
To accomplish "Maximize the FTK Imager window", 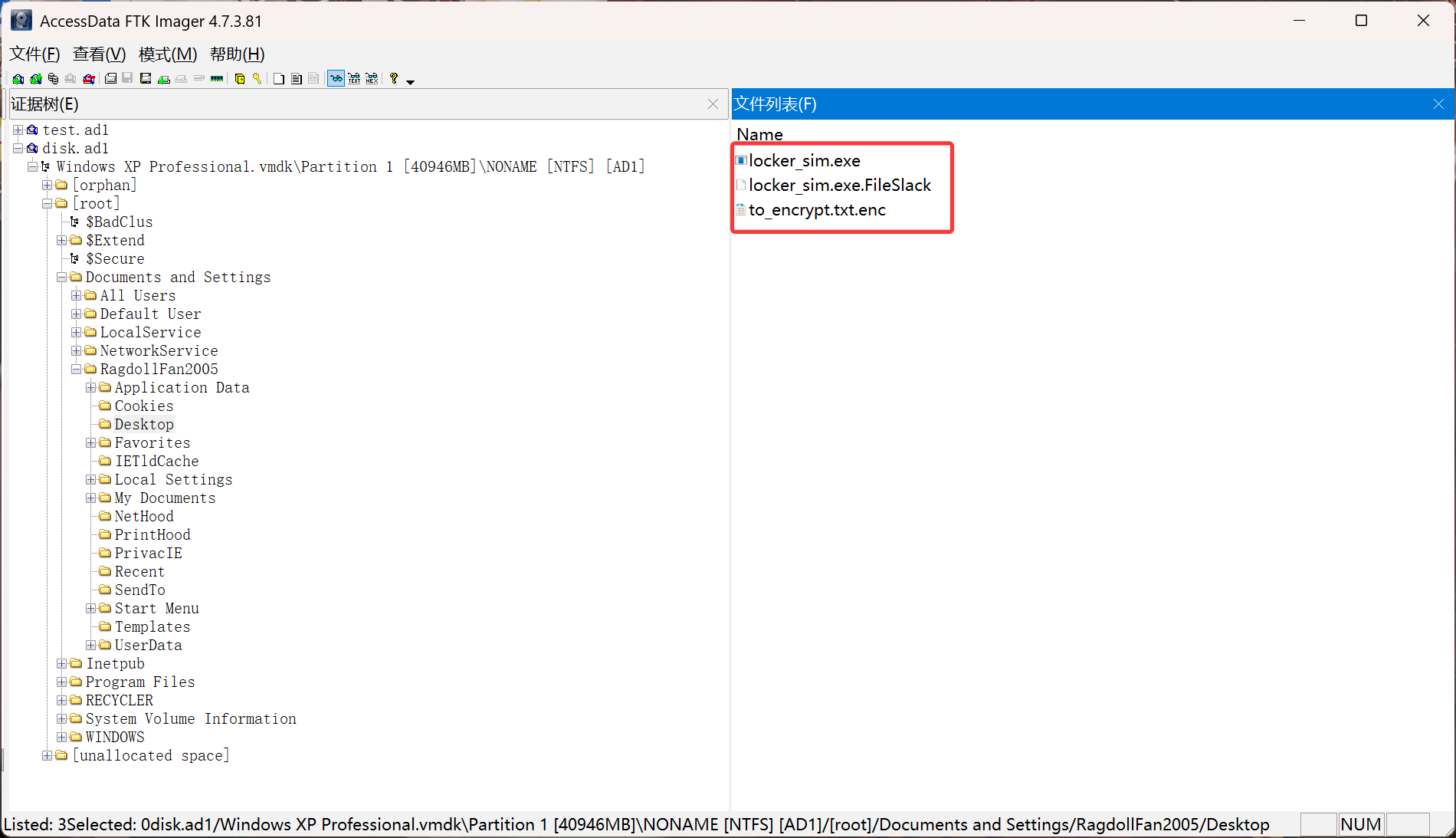I will click(1361, 21).
